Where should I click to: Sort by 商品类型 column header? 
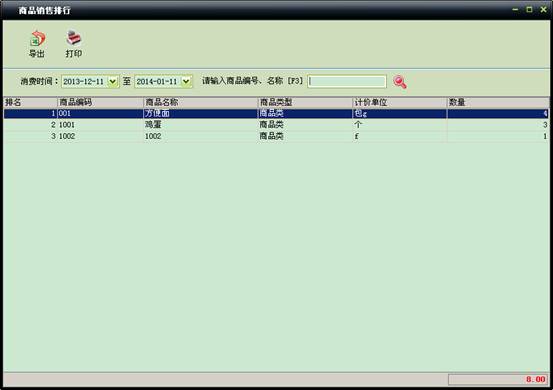305,102
